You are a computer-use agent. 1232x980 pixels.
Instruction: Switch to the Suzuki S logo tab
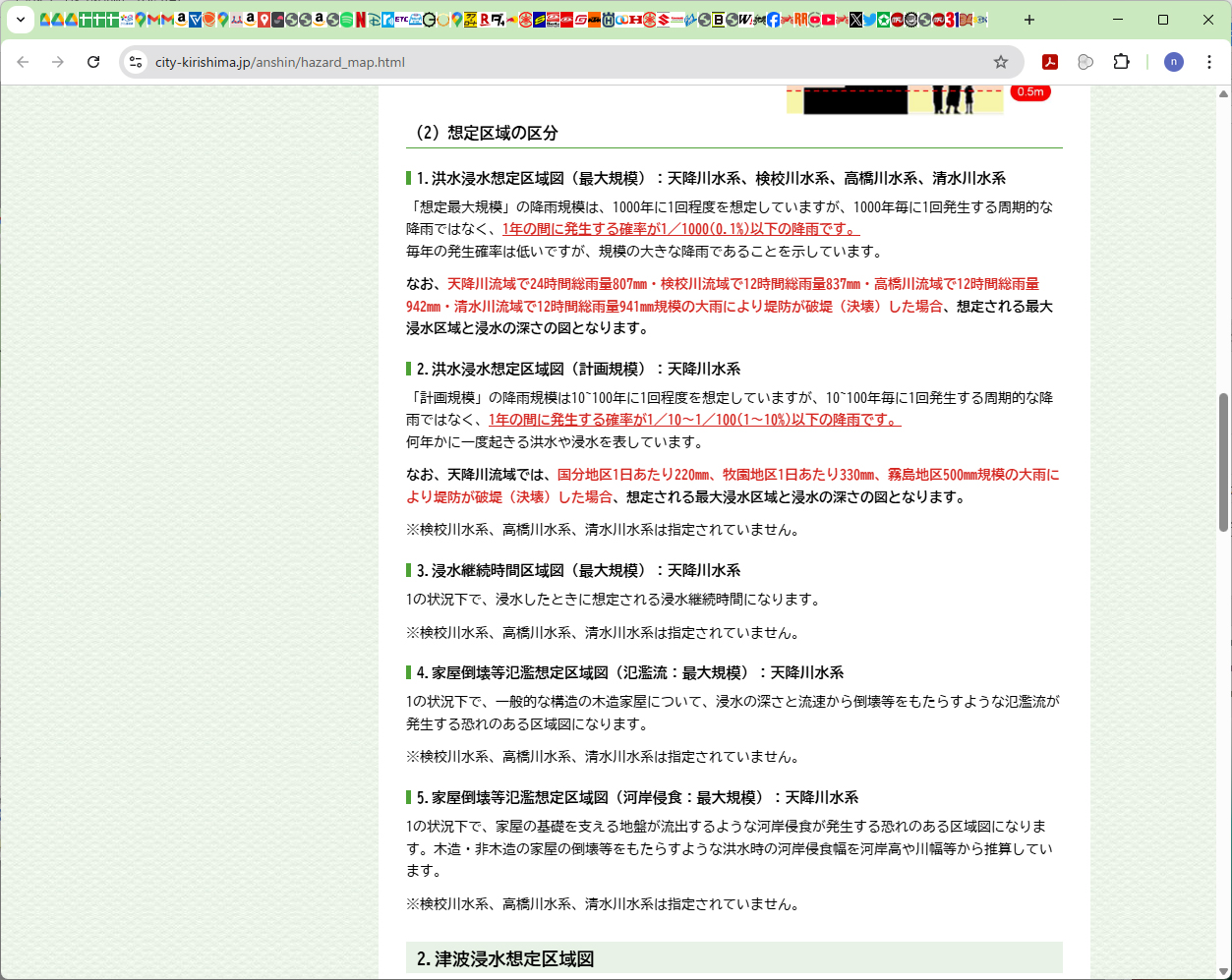(663, 20)
